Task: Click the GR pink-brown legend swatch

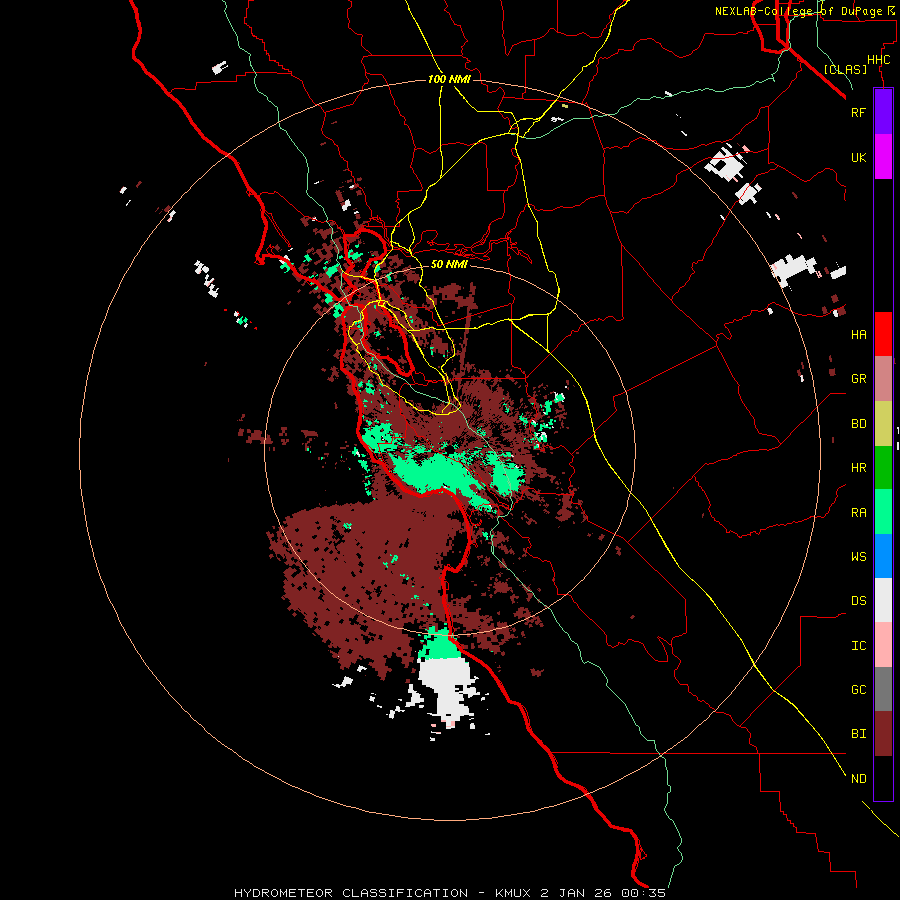Action: 883,379
